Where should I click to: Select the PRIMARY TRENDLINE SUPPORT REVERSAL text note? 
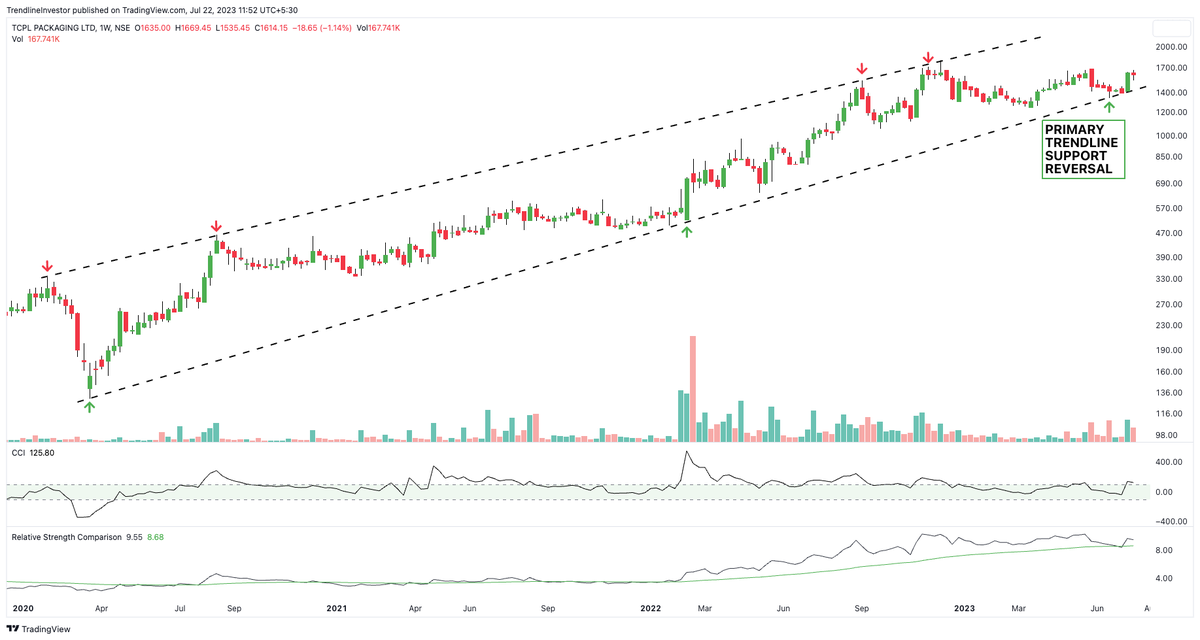point(1083,149)
